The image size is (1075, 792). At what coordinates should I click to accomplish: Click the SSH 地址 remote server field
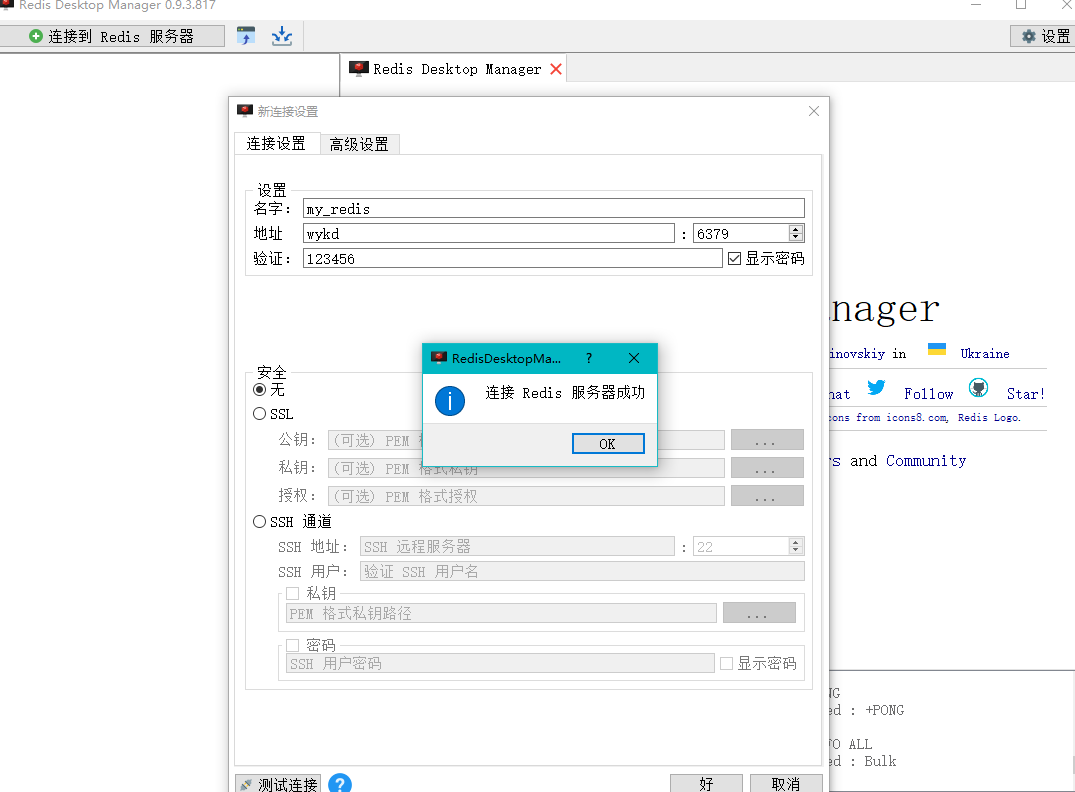click(517, 547)
